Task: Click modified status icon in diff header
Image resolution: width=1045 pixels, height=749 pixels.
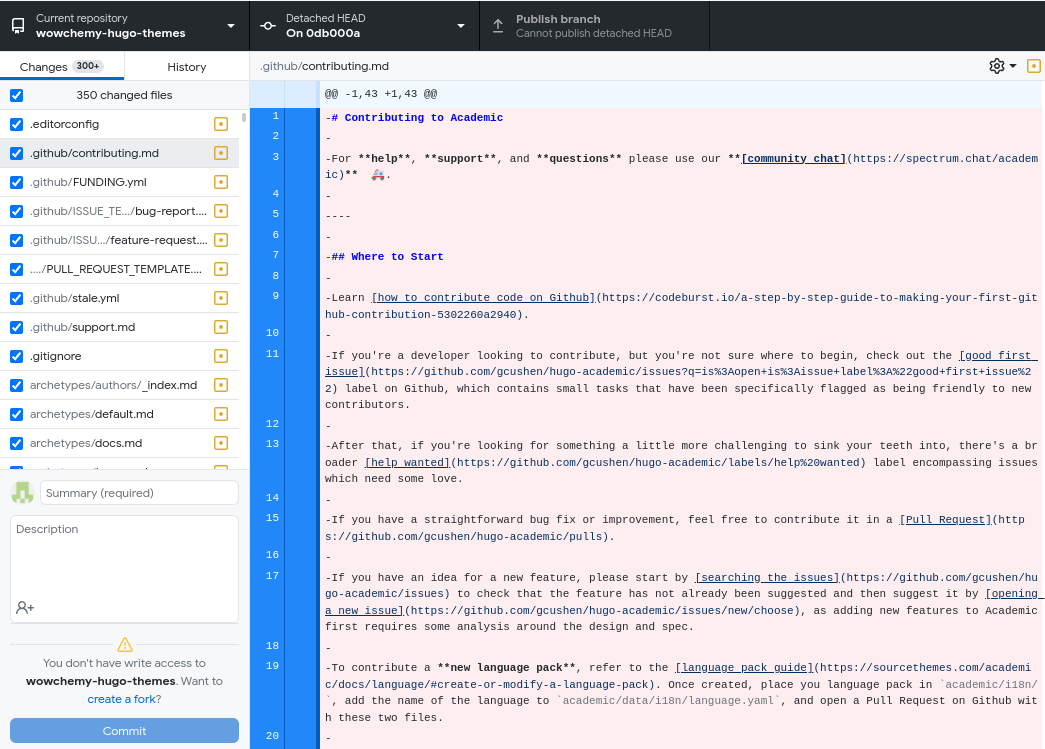Action: 1034,66
